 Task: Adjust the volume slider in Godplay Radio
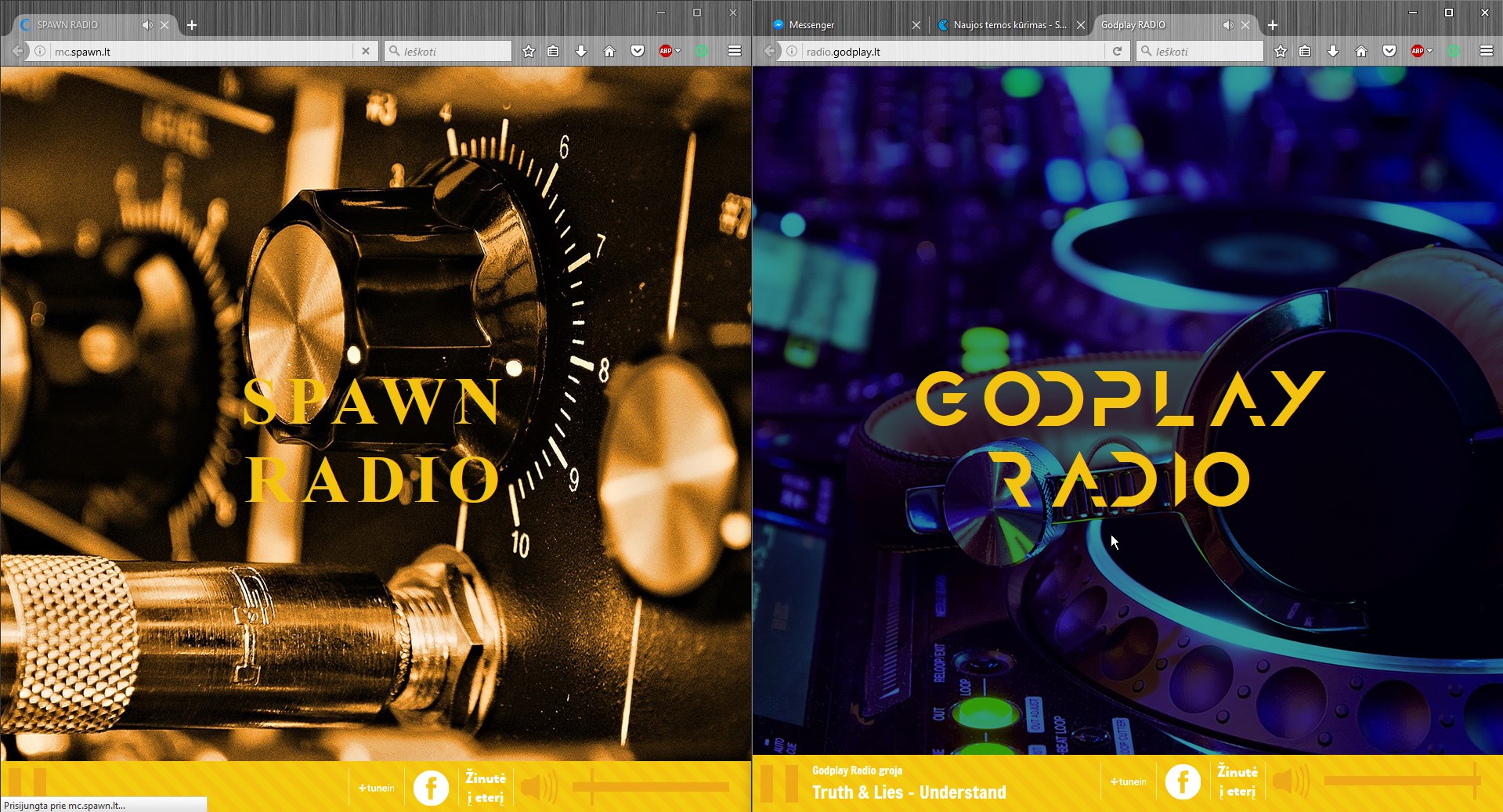click(1403, 781)
